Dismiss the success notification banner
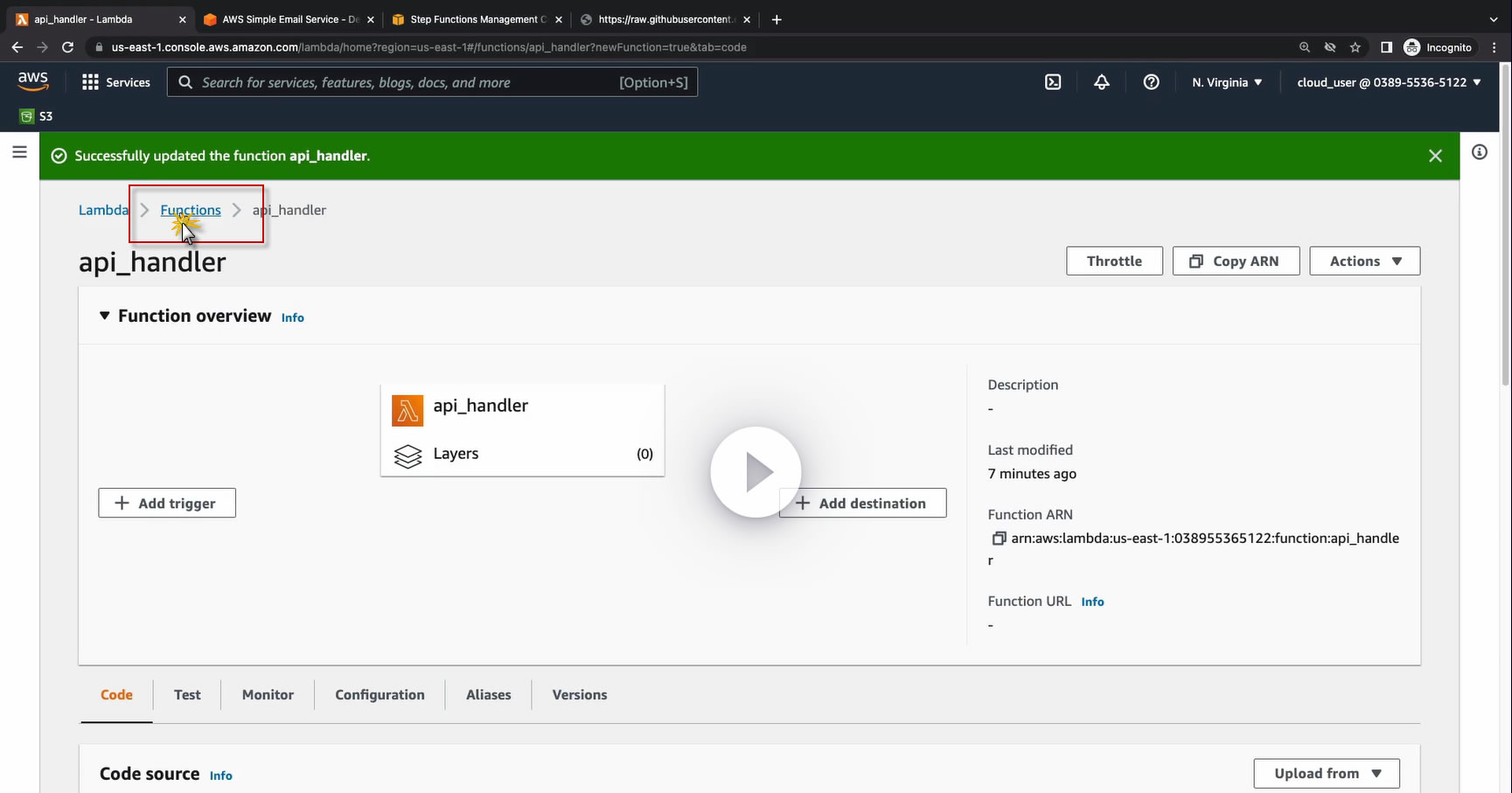The width and height of the screenshot is (1512, 793). tap(1435, 156)
